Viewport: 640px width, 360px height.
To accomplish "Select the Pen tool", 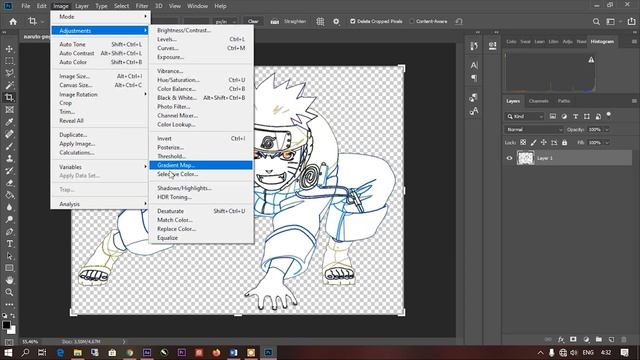I will coord(9,231).
